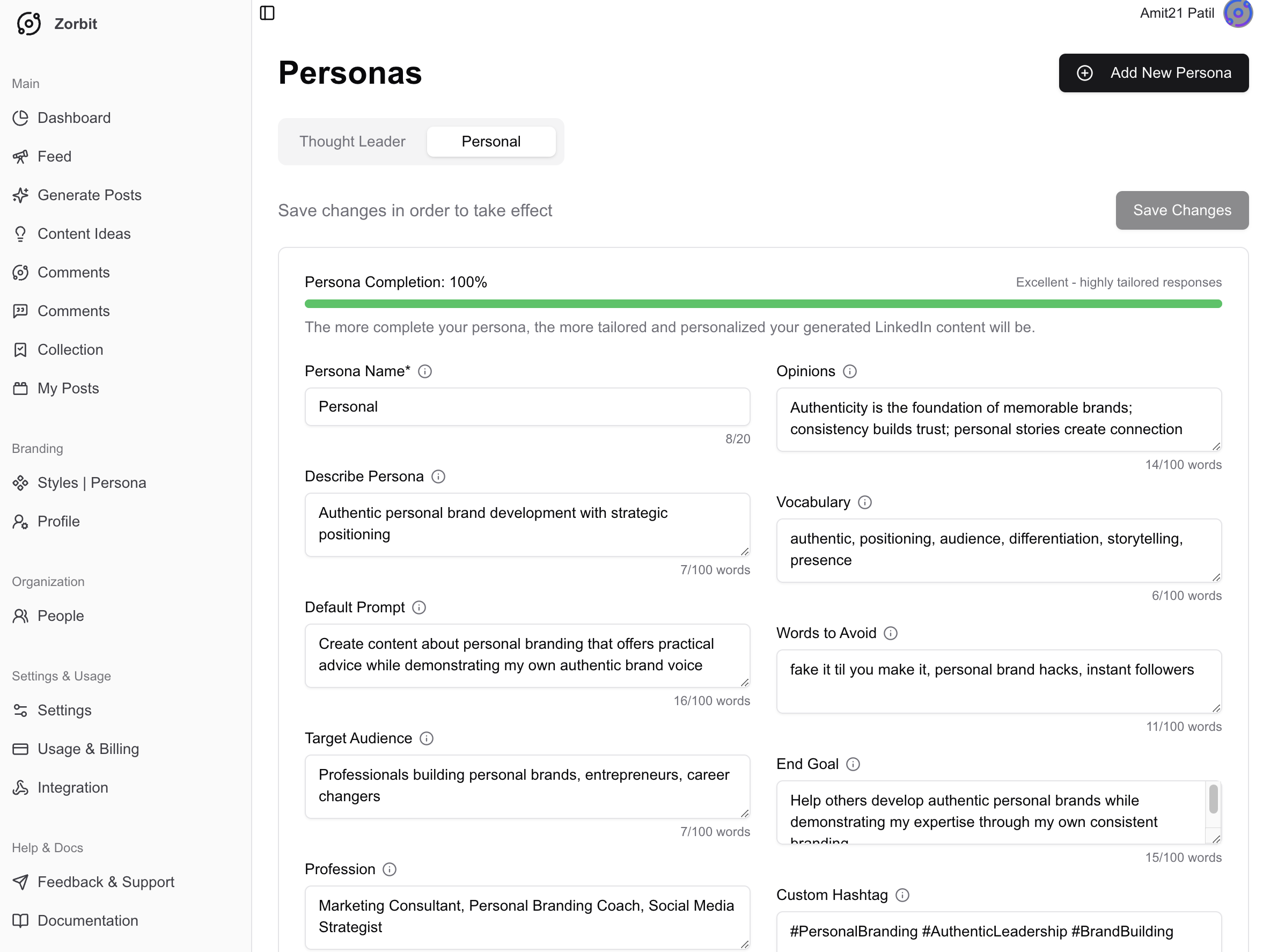Click the Custom Hashtag info icon
The width and height of the screenshot is (1263, 952).
902,895
